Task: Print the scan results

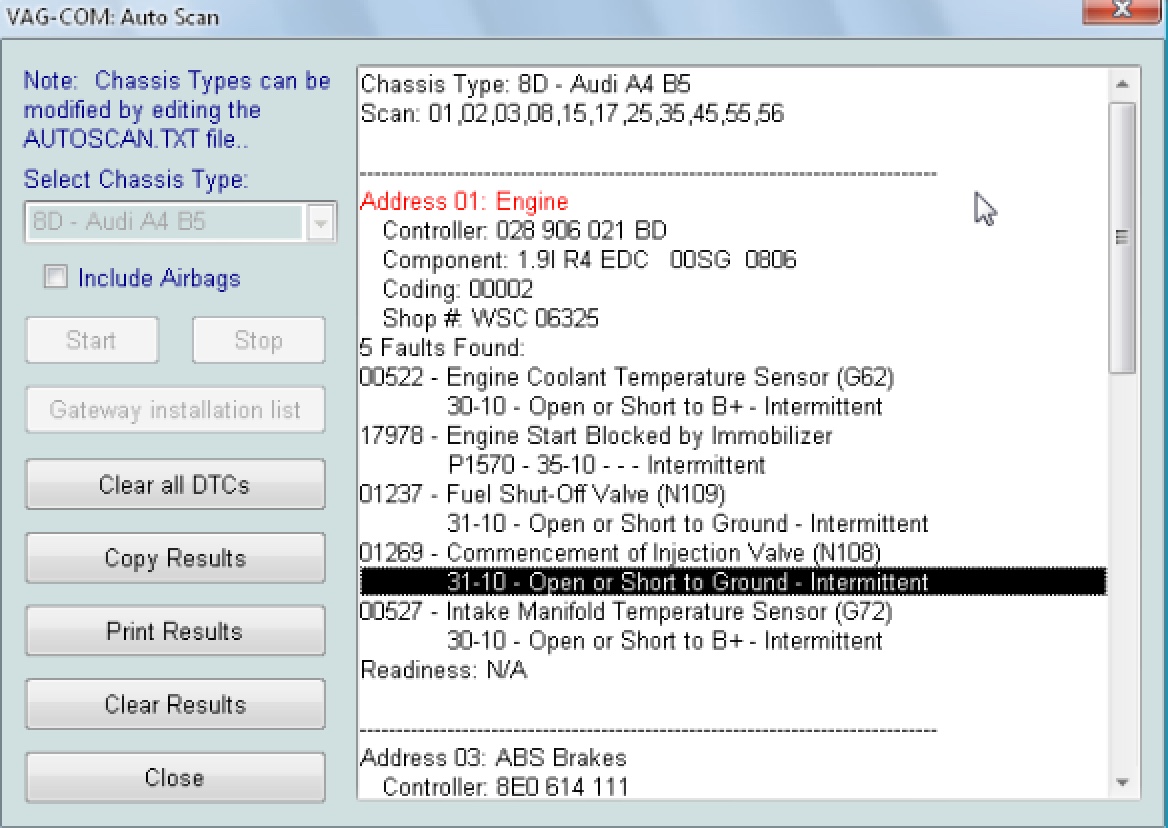Action: 175,631
